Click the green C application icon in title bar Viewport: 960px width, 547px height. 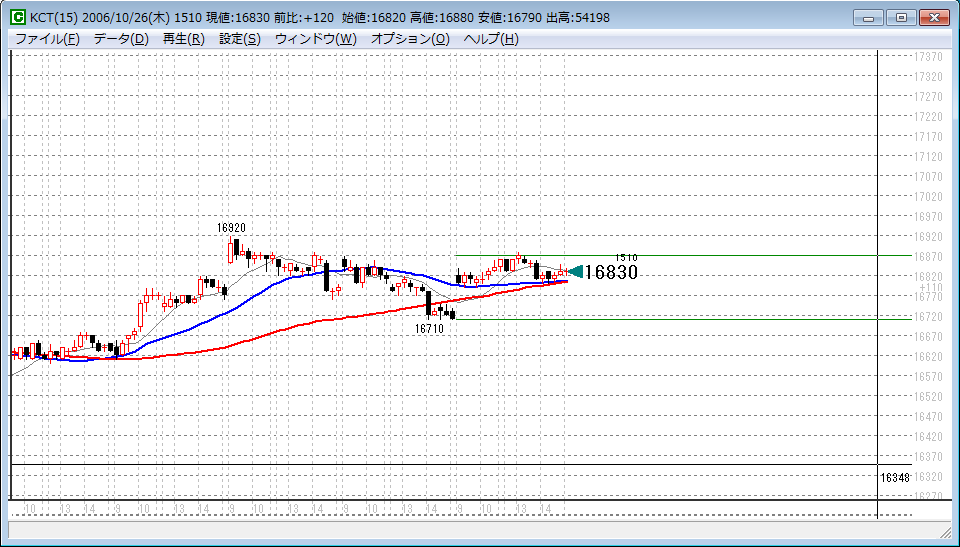point(18,18)
